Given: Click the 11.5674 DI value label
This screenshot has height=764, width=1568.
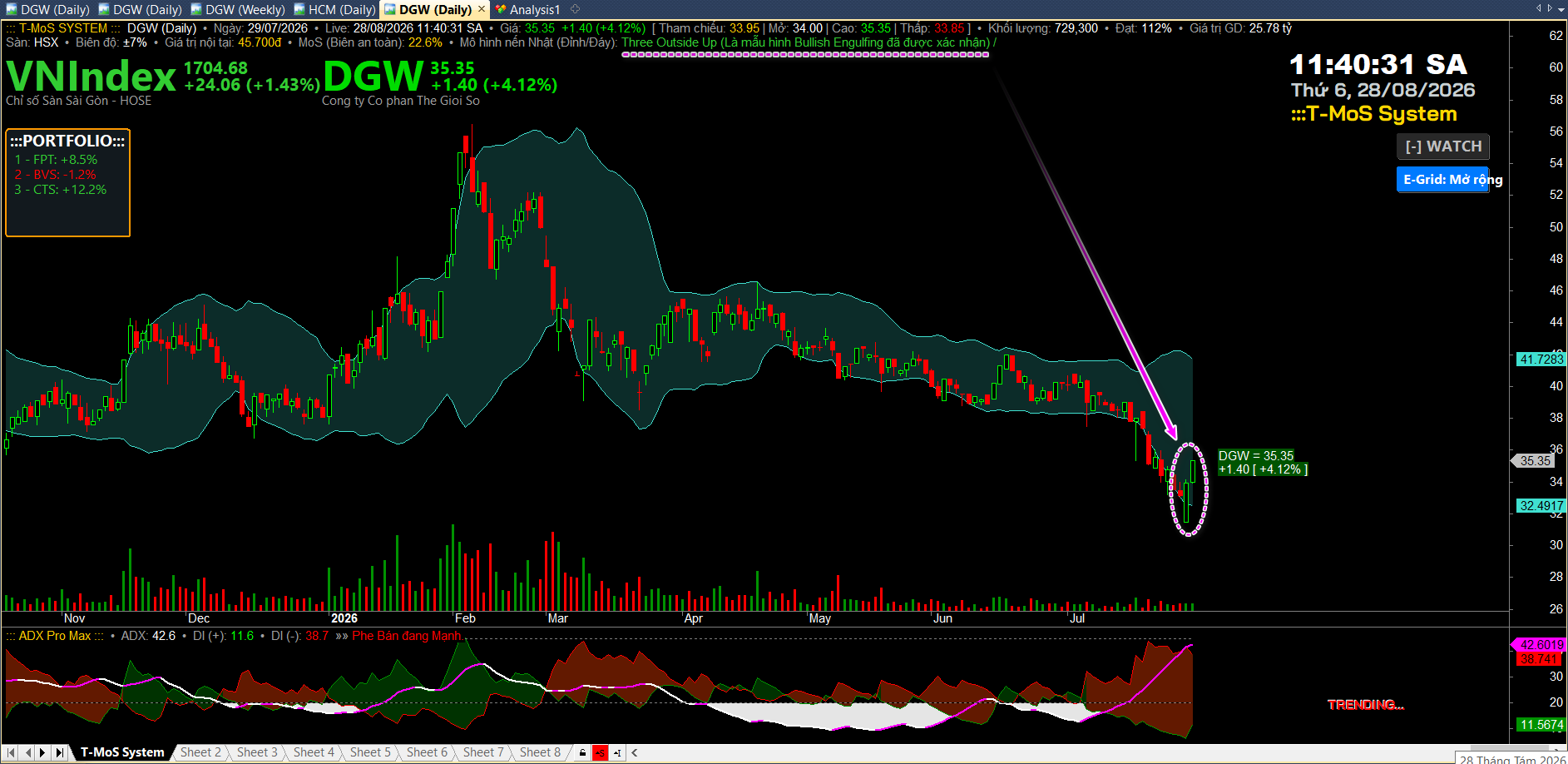Looking at the screenshot, I should 1541,725.
